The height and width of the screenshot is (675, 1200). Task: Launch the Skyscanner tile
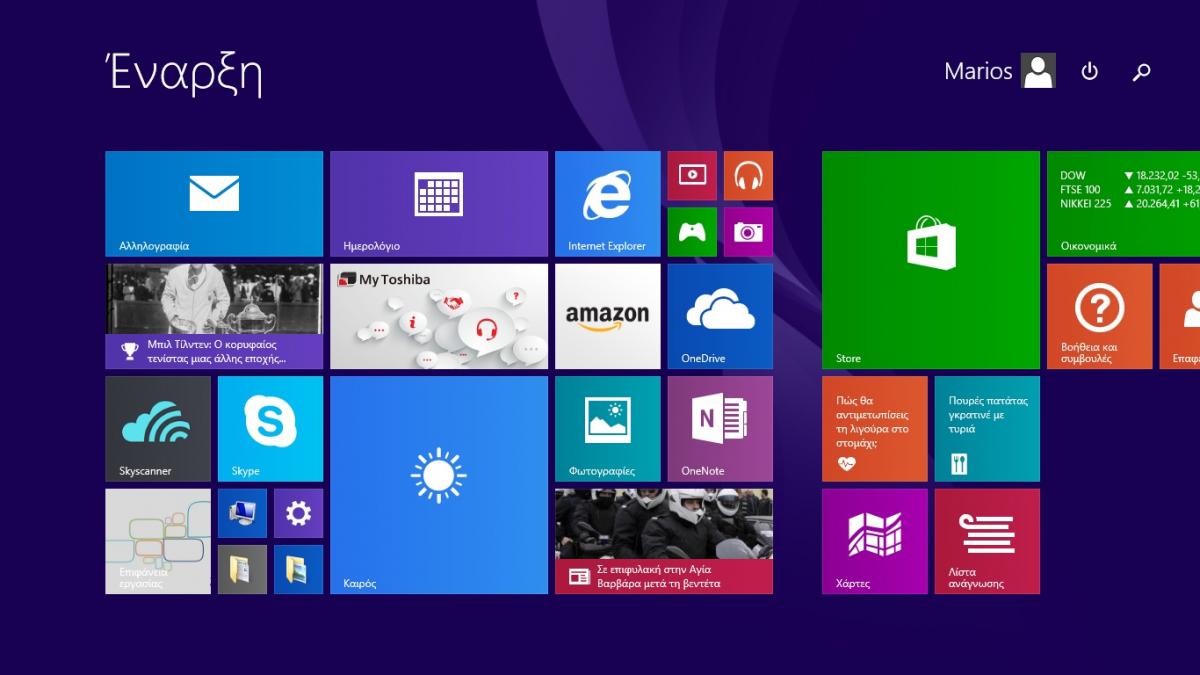pos(158,429)
